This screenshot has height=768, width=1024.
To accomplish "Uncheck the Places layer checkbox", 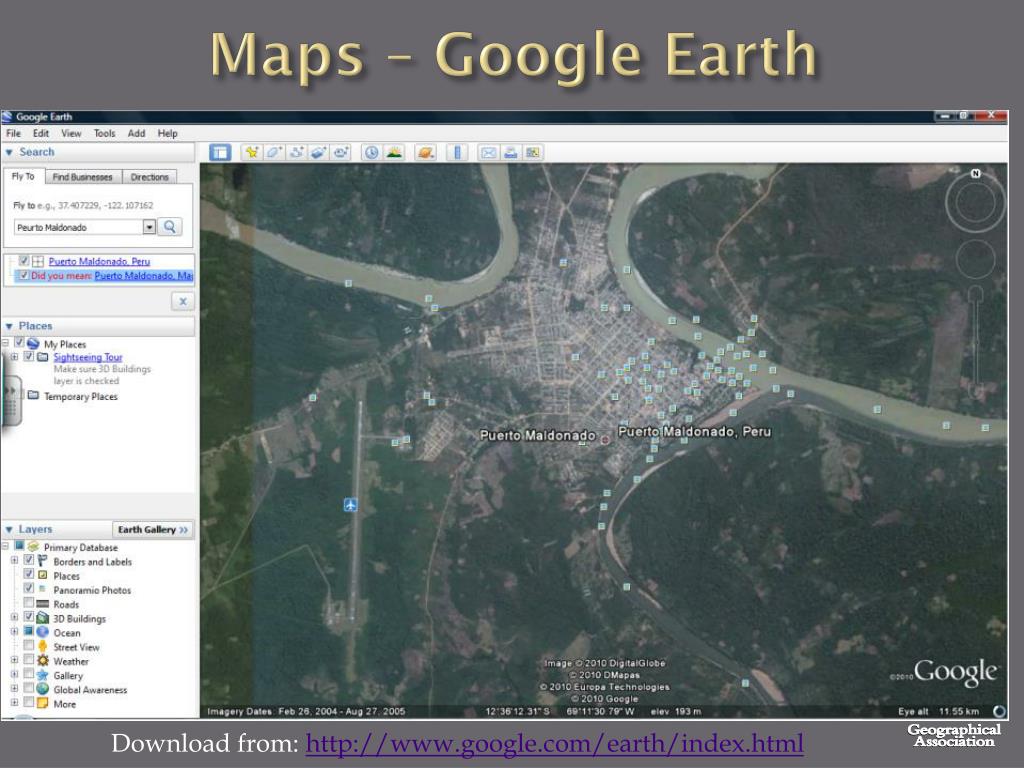I will tap(29, 574).
